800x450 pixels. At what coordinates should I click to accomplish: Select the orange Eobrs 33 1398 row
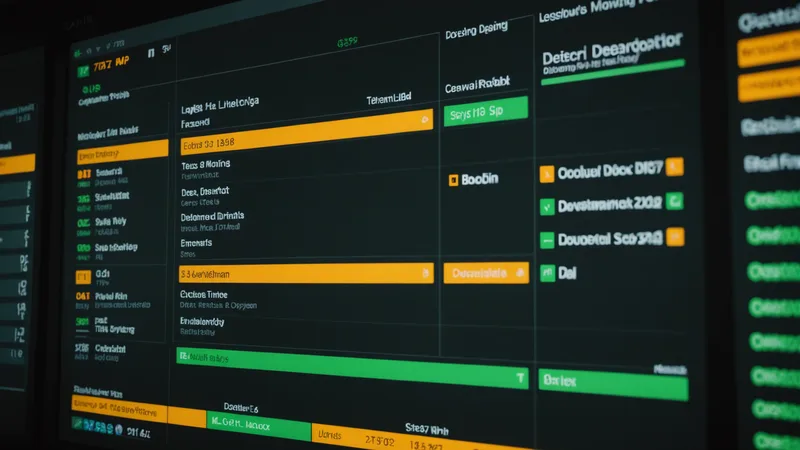tap(307, 133)
